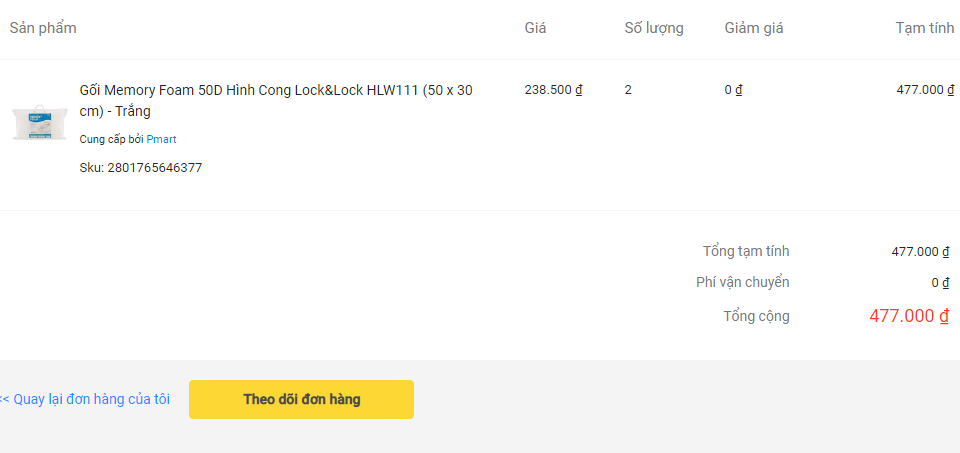Click the unit price 238.500 đ
Image resolution: width=960 pixels, height=453 pixels.
(553, 89)
